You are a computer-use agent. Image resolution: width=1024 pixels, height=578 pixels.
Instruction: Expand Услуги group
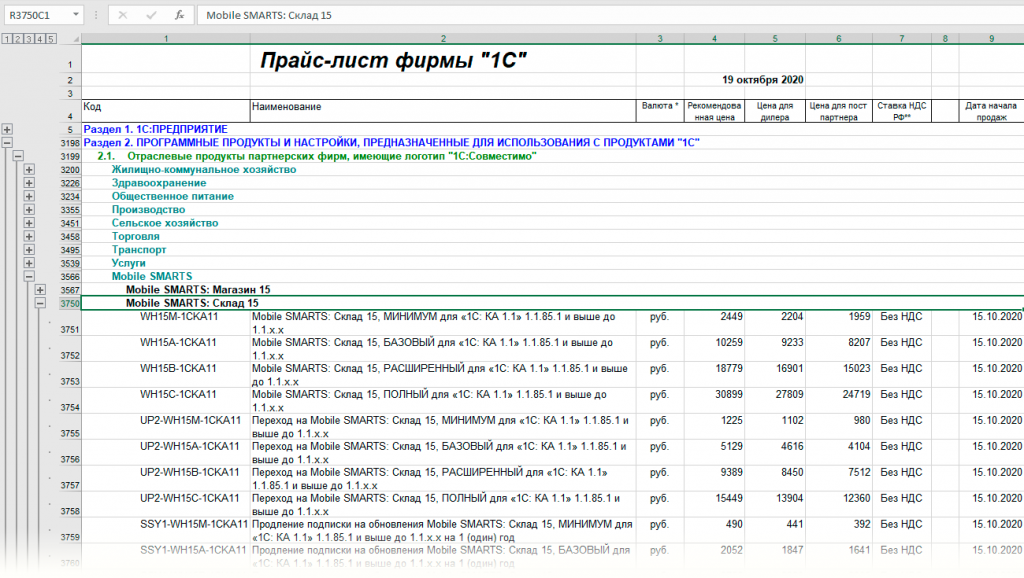(x=29, y=263)
